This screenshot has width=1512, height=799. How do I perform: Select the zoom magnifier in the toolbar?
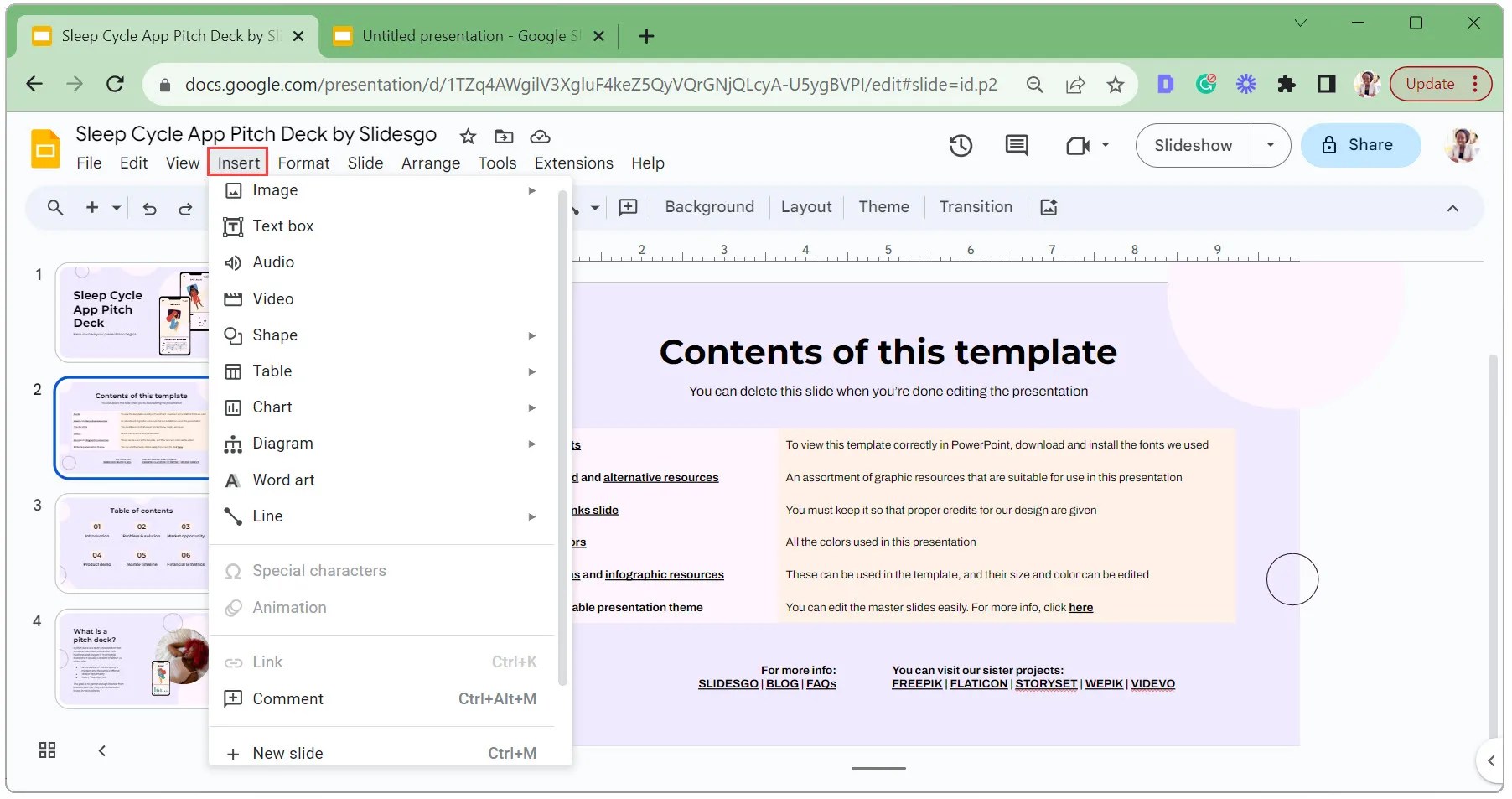54,207
